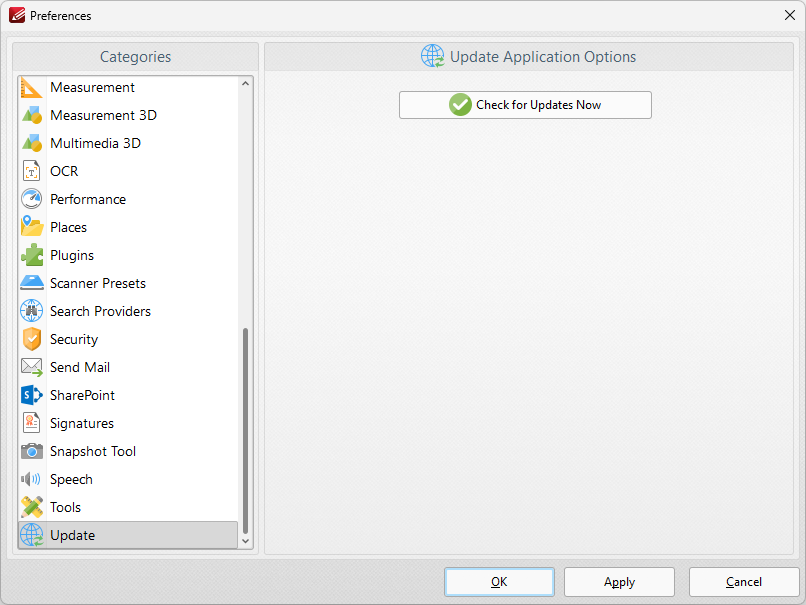Open Snapshot Tool preferences

[x=128, y=451]
